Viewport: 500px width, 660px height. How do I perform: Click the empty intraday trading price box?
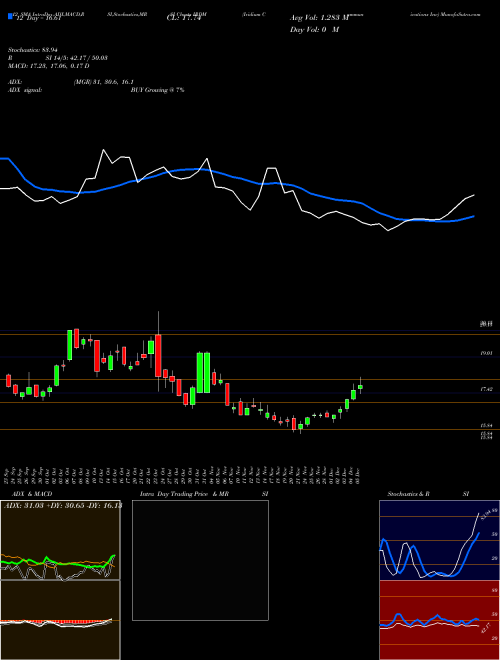(200, 560)
